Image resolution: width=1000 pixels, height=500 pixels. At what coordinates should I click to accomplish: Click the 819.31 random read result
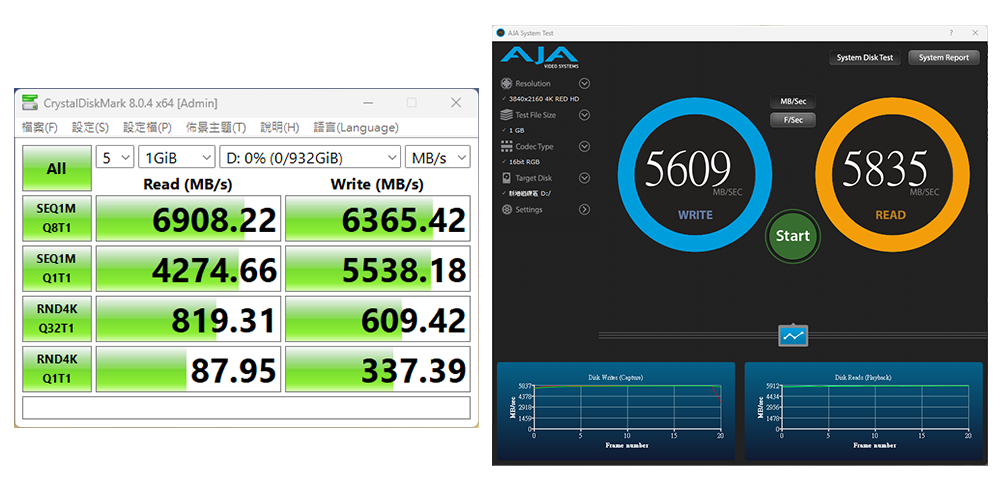click(x=189, y=319)
